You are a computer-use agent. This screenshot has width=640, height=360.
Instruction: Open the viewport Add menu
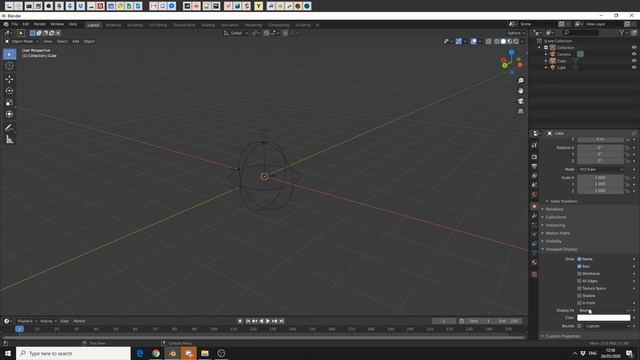point(76,41)
